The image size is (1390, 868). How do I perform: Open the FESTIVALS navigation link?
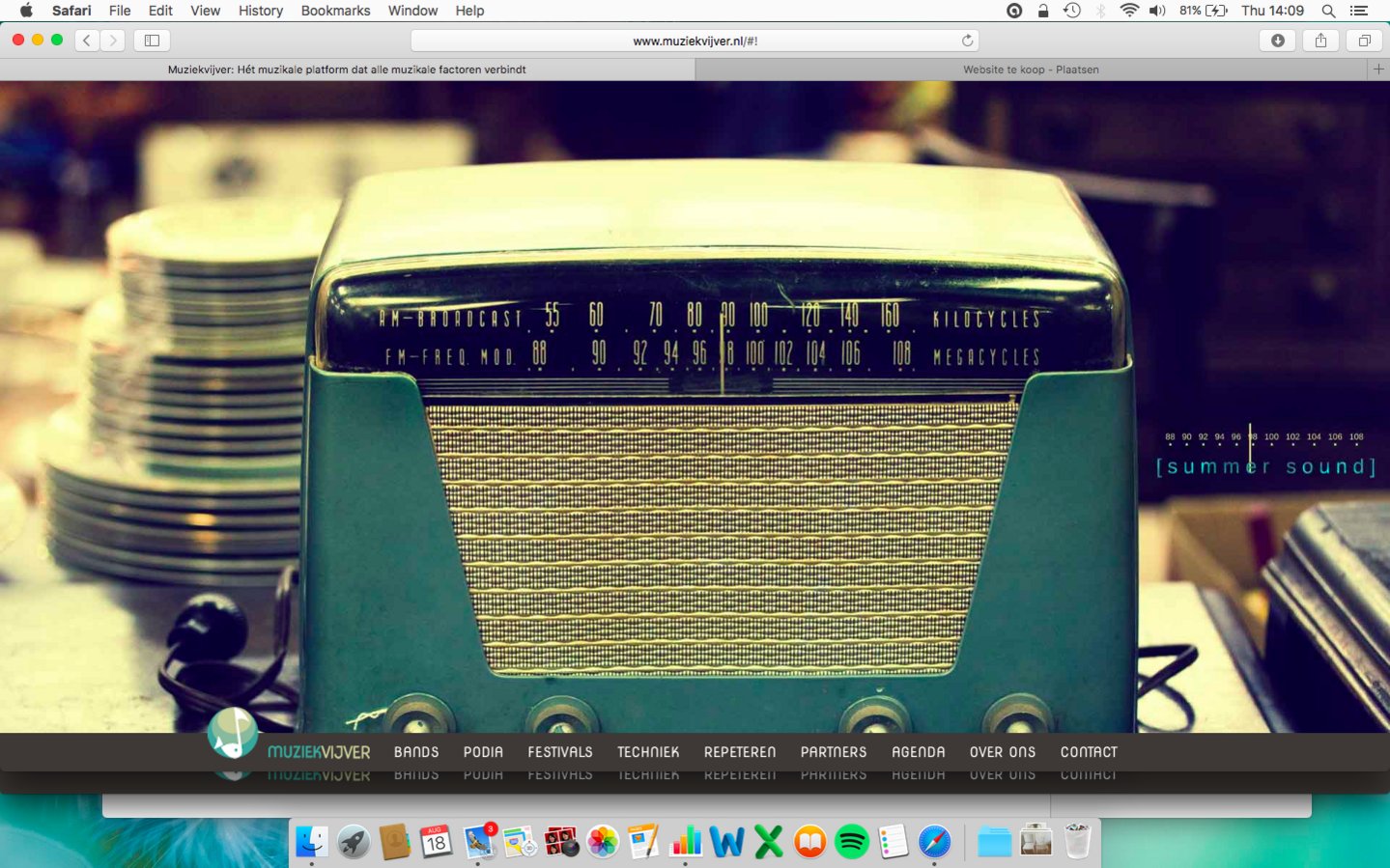[560, 752]
